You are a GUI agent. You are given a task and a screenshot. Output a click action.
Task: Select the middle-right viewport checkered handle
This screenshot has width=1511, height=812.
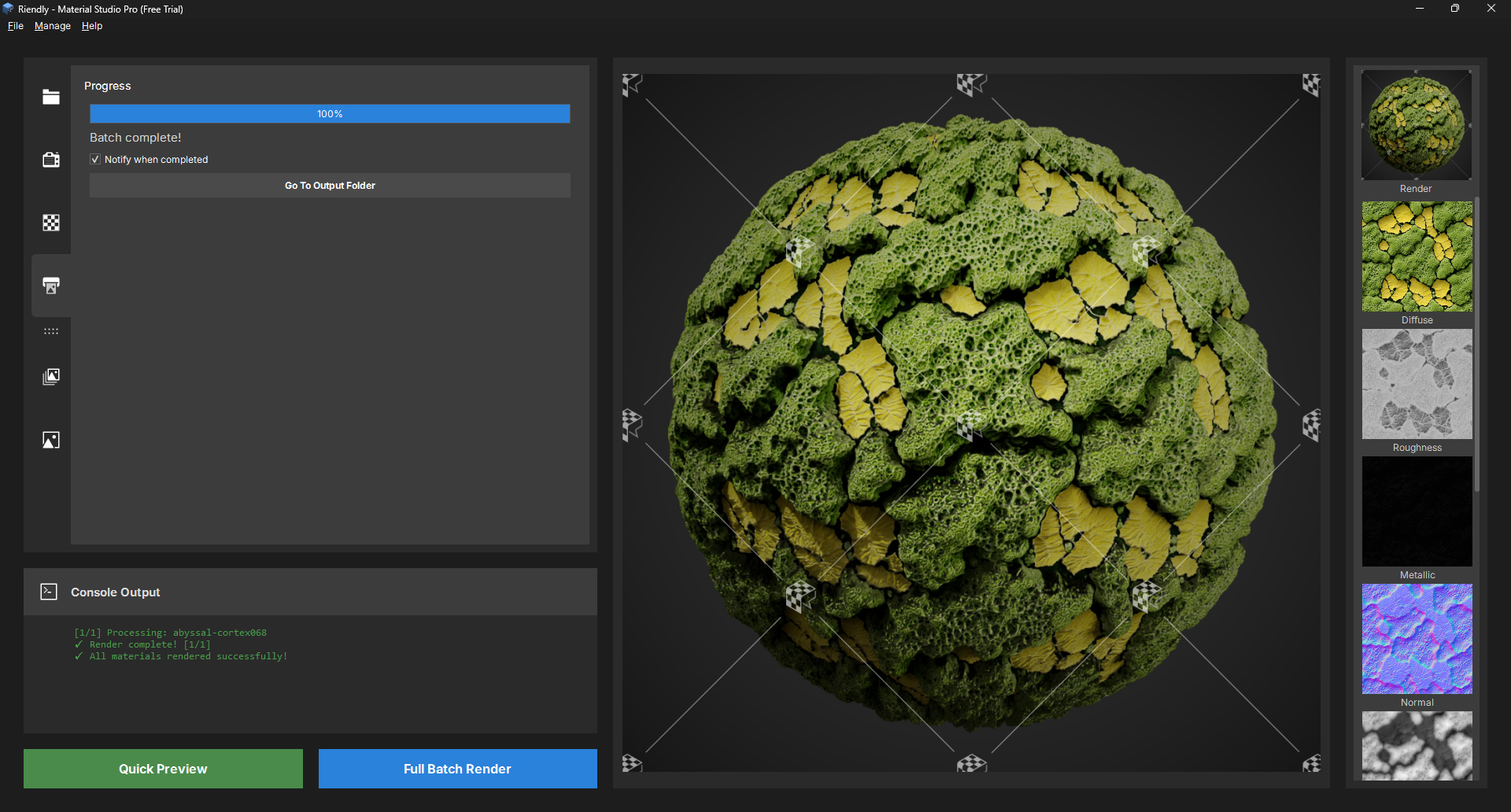[x=1311, y=425]
